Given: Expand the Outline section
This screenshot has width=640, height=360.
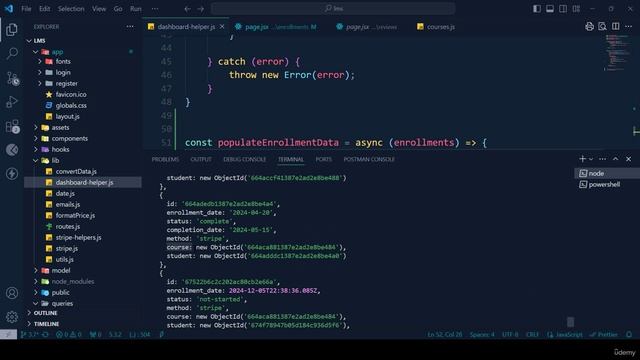Looking at the screenshot, I should 29,313.
